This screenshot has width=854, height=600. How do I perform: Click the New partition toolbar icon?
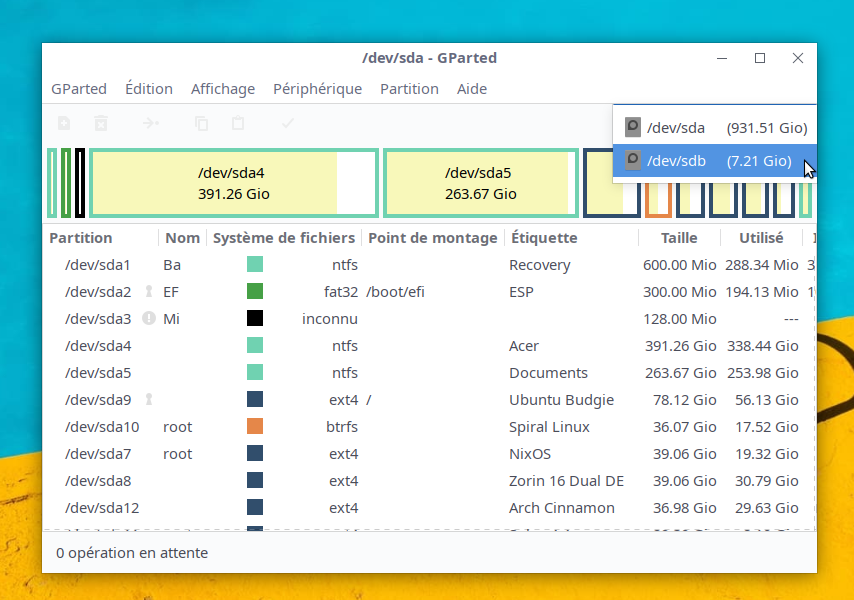point(64,123)
